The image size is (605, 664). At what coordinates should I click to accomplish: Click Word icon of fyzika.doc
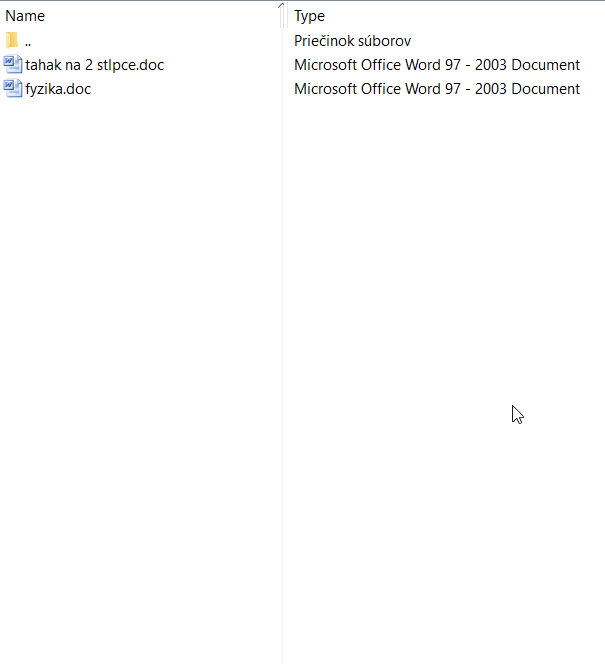point(13,88)
